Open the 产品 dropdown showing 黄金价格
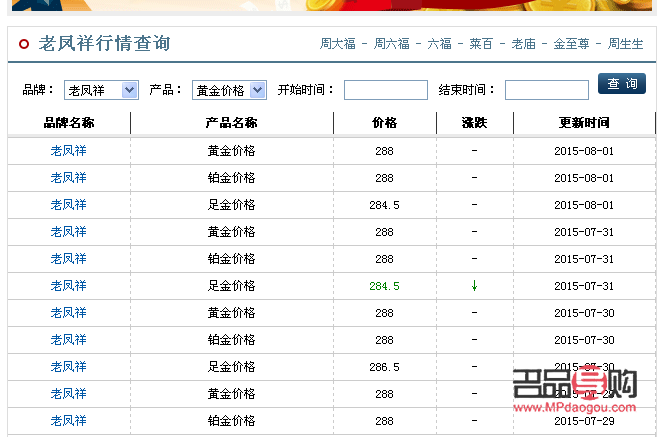Viewport: 660px width, 437px height. pyautogui.click(x=229, y=90)
